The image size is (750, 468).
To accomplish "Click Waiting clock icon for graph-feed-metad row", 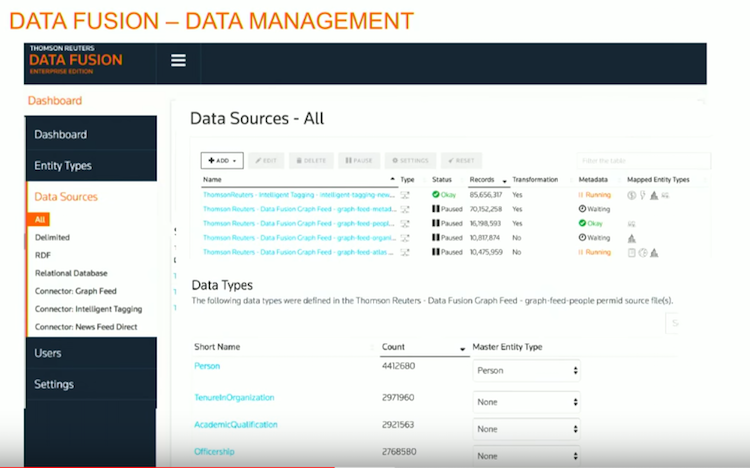I will 582,209.
